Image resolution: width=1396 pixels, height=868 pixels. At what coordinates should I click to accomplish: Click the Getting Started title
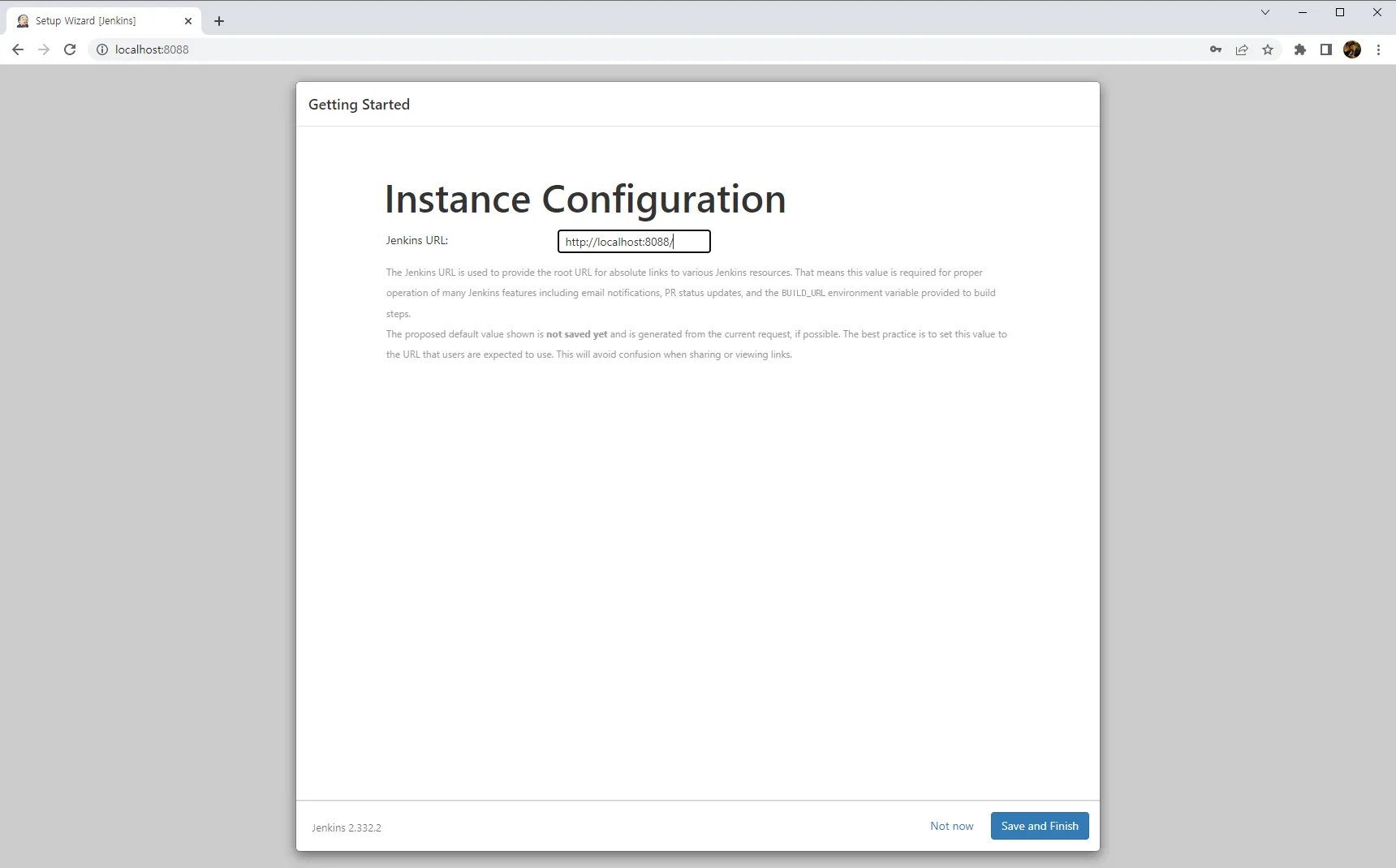(359, 105)
